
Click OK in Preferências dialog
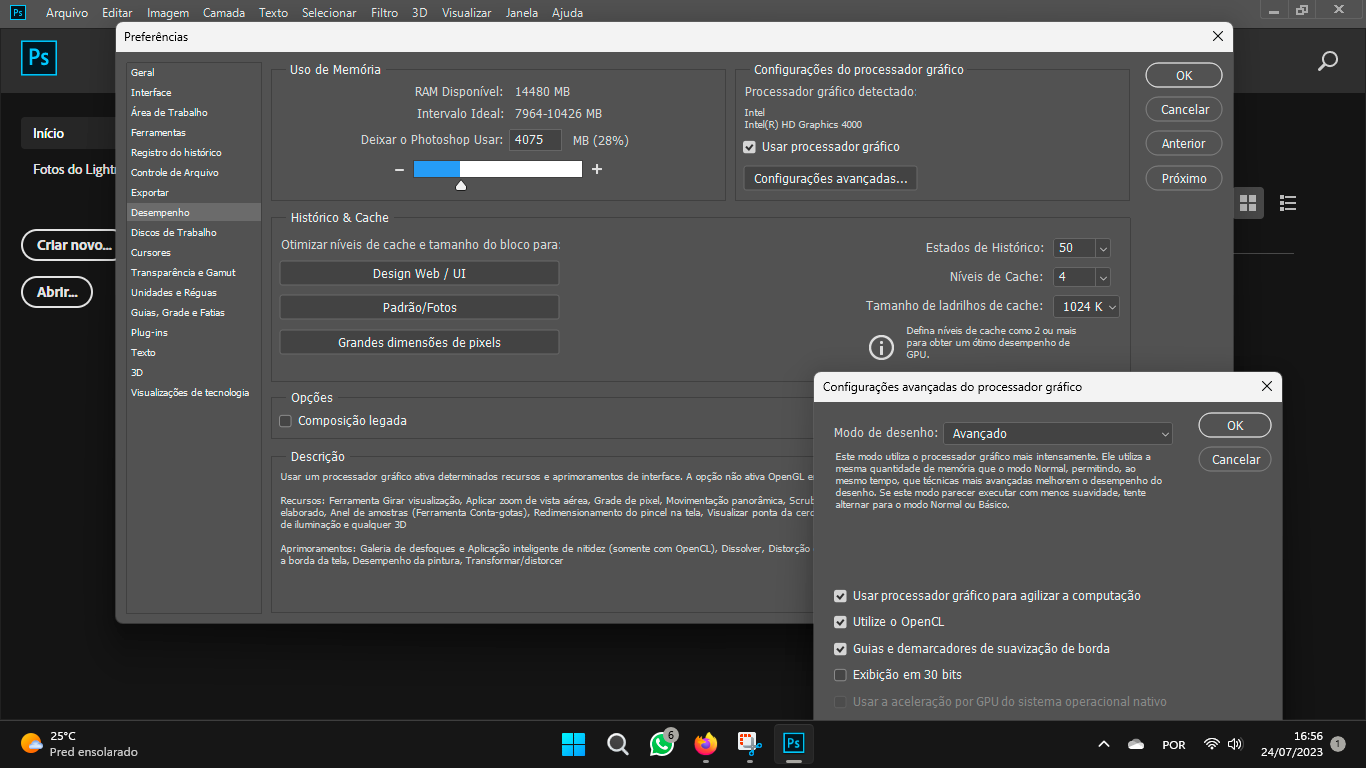point(1184,75)
